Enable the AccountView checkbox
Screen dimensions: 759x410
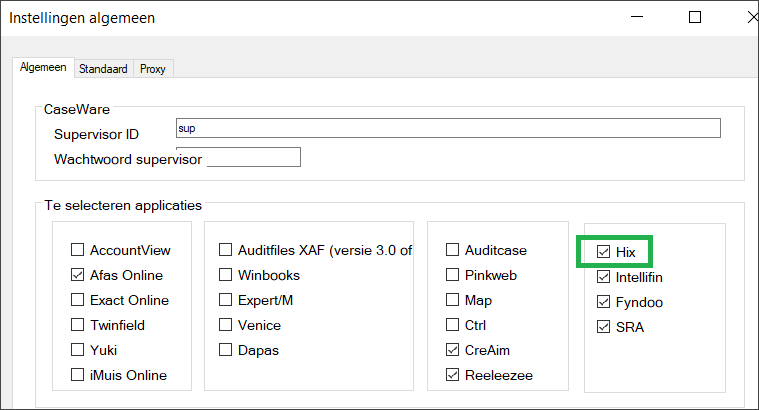click(77, 250)
